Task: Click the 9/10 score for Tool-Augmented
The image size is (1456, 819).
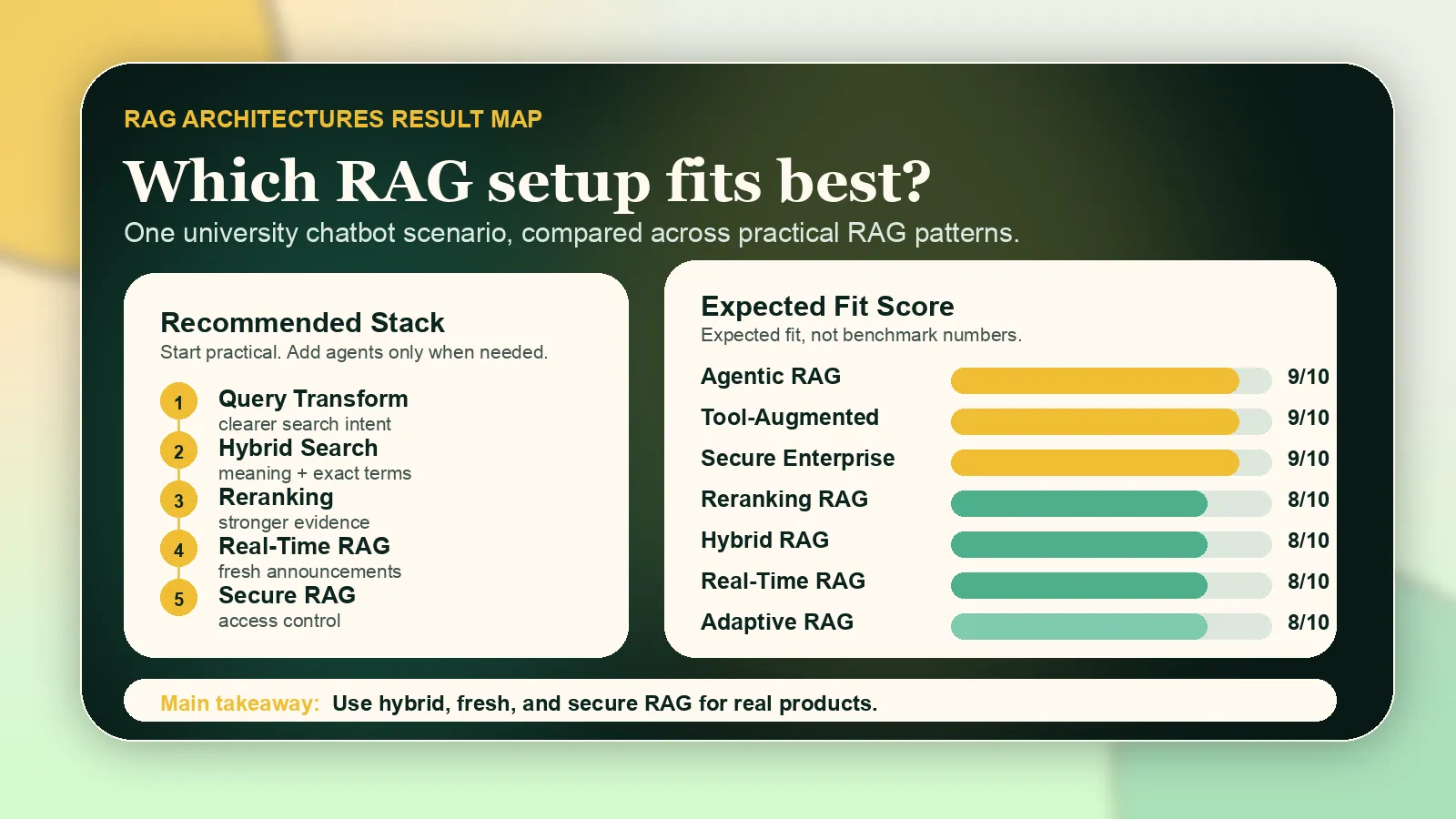Action: pos(1309,418)
